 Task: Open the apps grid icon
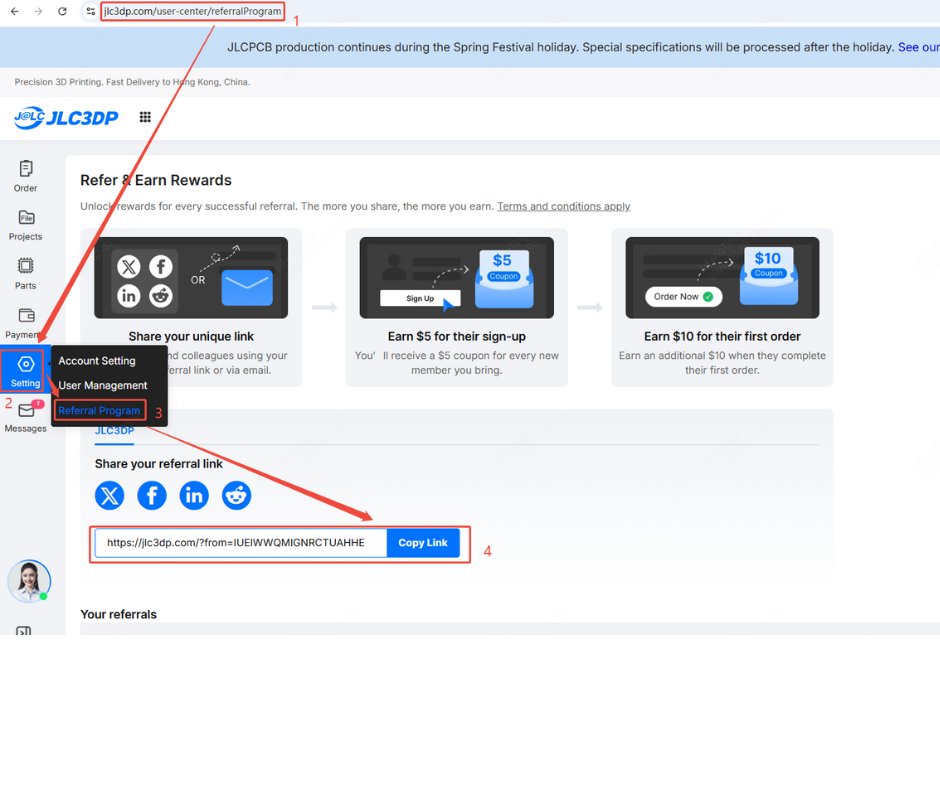click(x=145, y=117)
